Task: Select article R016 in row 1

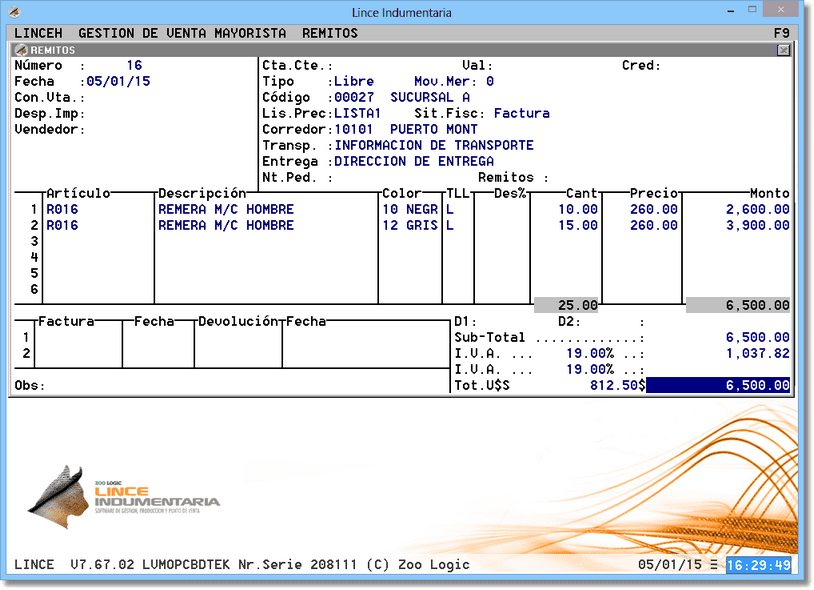Action: tap(62, 210)
